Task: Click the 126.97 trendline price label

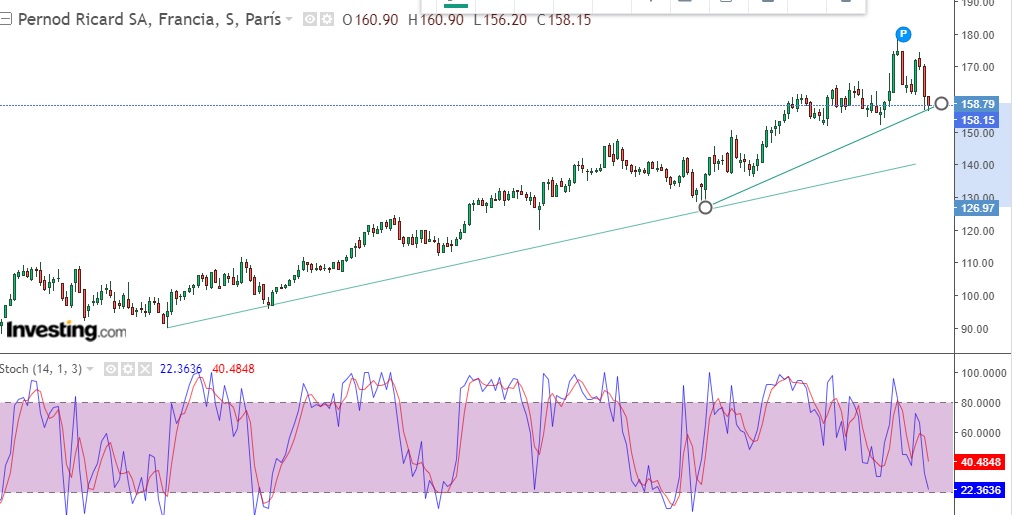Action: point(977,208)
